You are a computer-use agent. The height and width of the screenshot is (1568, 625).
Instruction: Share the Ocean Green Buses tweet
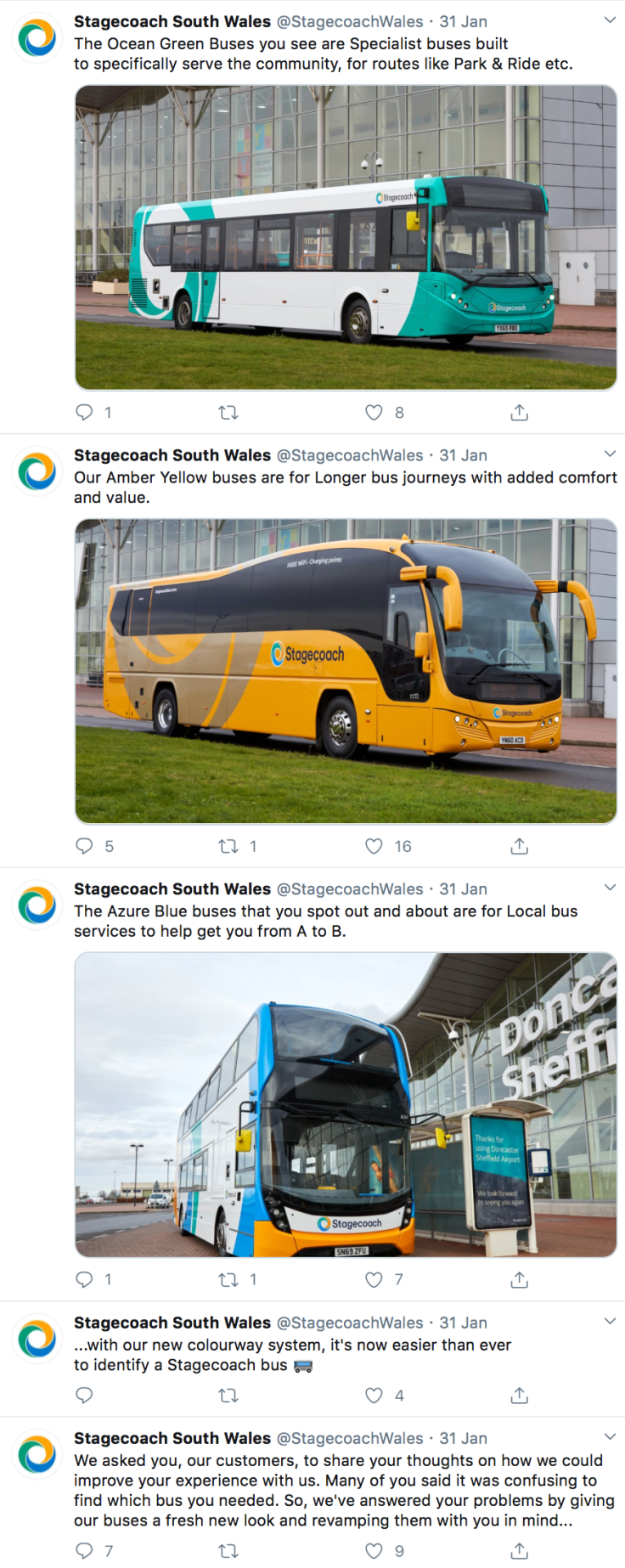pyautogui.click(x=520, y=413)
